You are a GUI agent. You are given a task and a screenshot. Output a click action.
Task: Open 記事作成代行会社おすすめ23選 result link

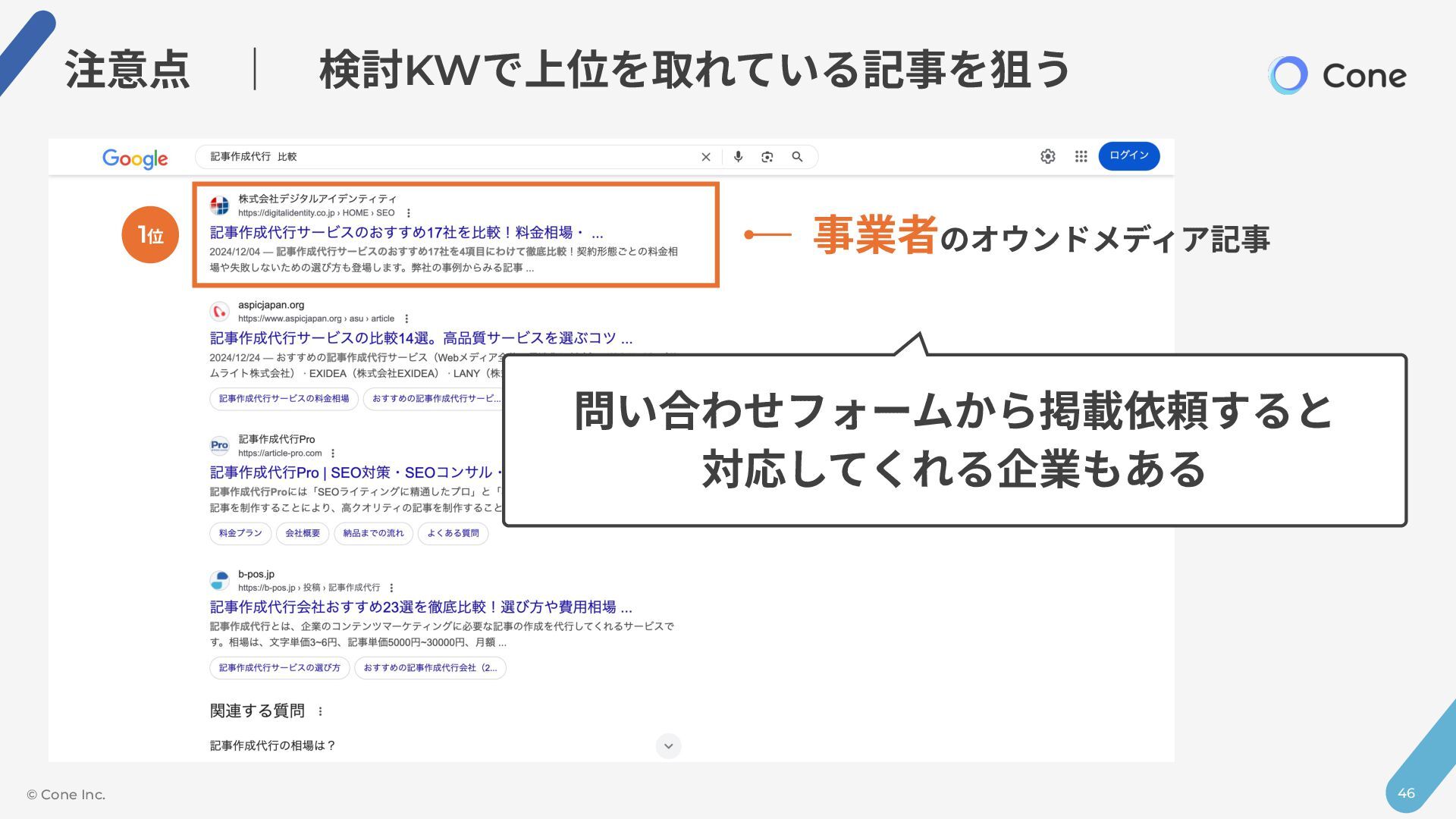[421, 607]
